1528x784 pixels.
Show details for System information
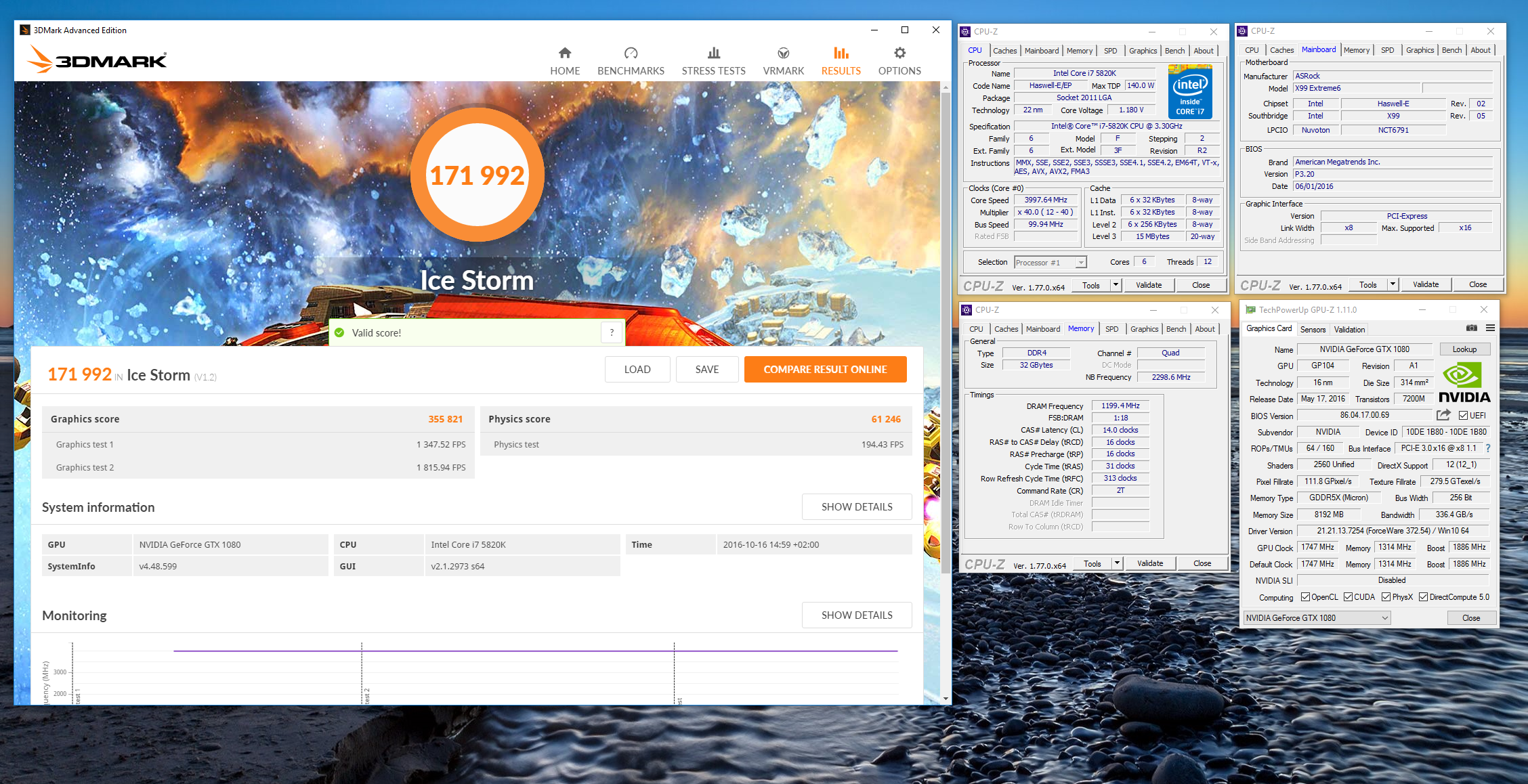coord(857,506)
